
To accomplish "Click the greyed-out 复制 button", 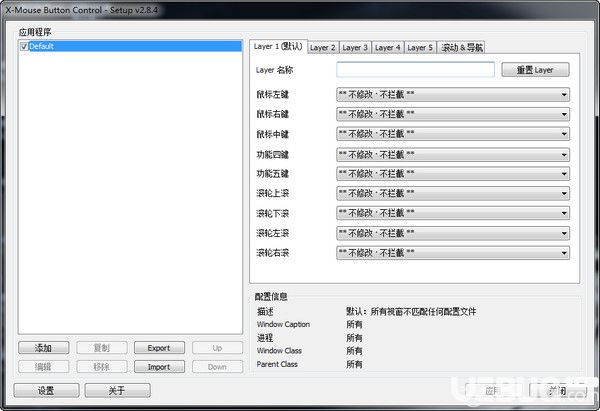I will coord(102,348).
